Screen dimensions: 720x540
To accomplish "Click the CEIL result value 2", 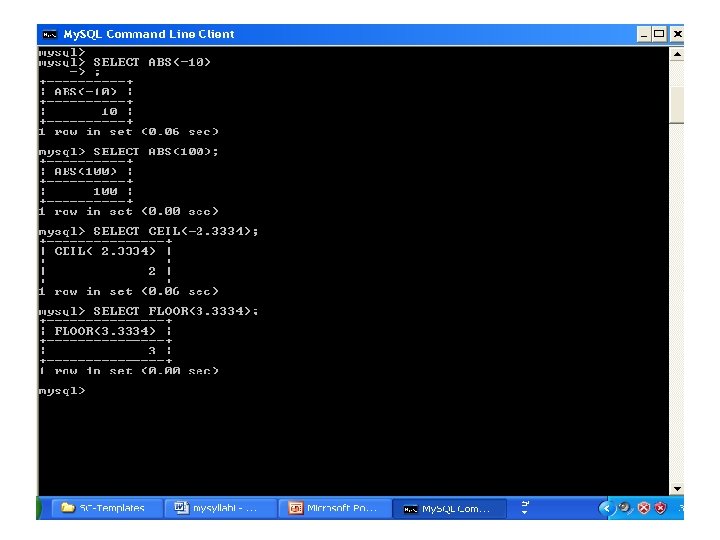I will [152, 271].
